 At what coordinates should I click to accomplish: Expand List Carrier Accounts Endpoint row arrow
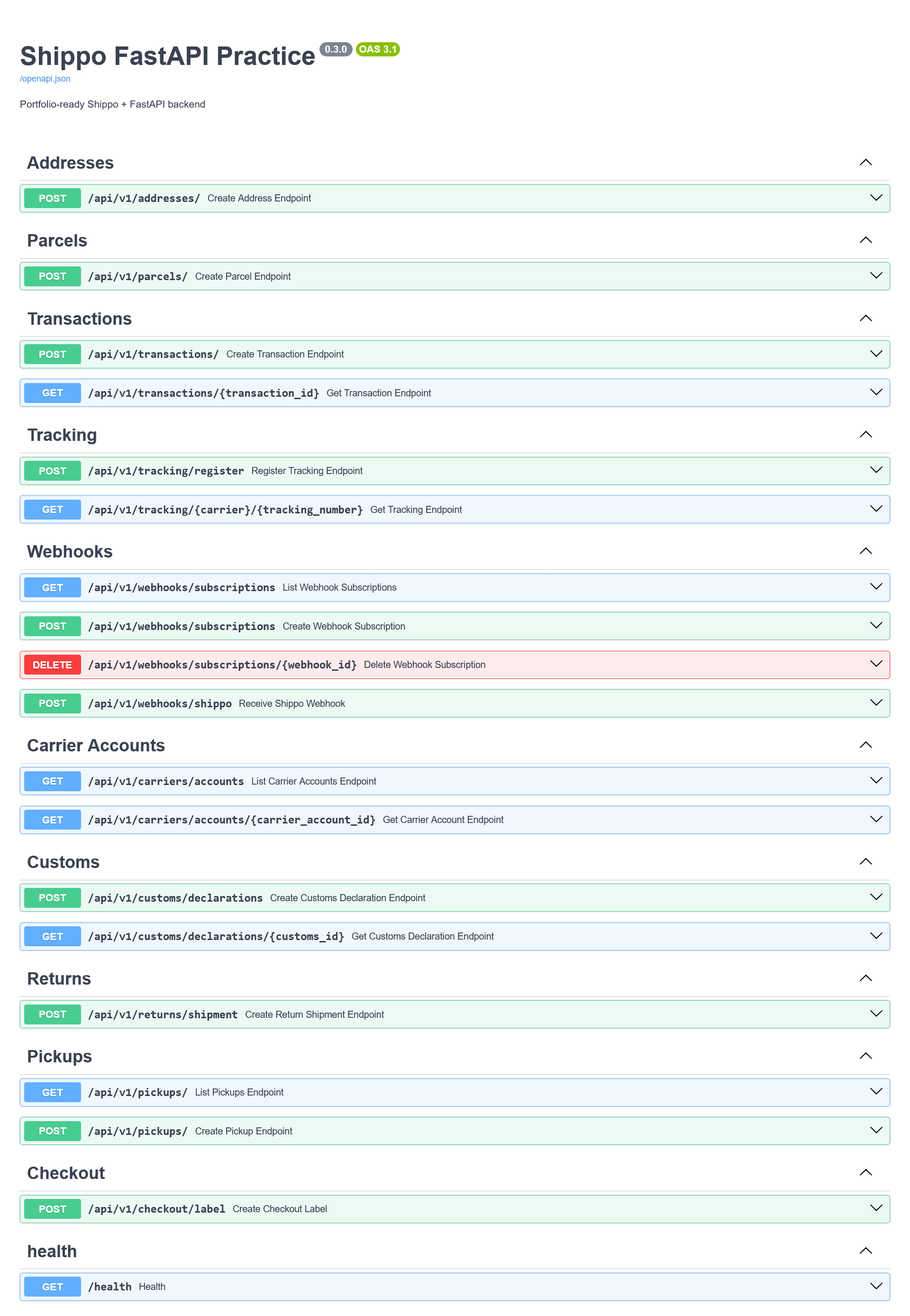876,781
